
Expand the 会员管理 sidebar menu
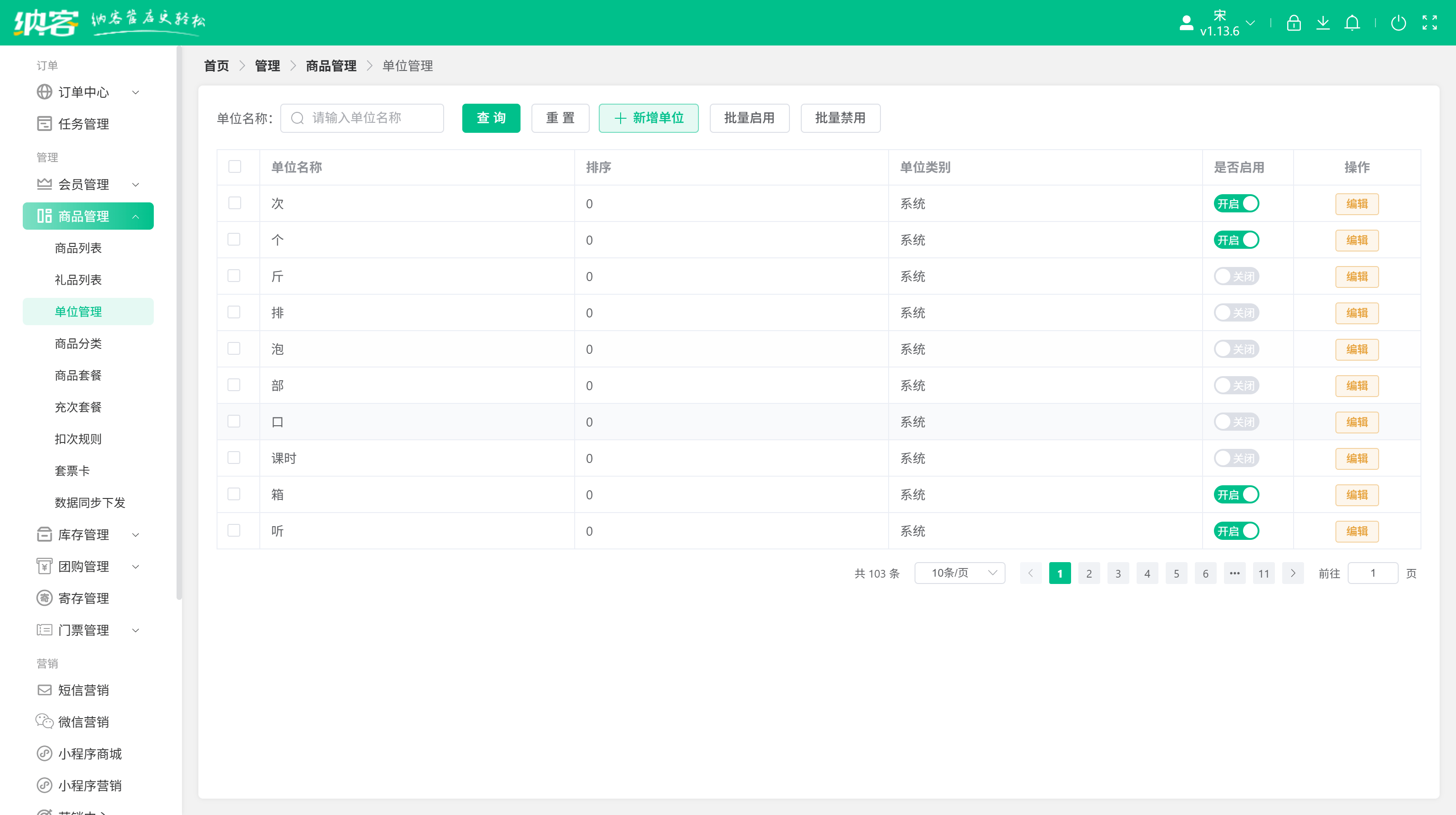tap(84, 184)
